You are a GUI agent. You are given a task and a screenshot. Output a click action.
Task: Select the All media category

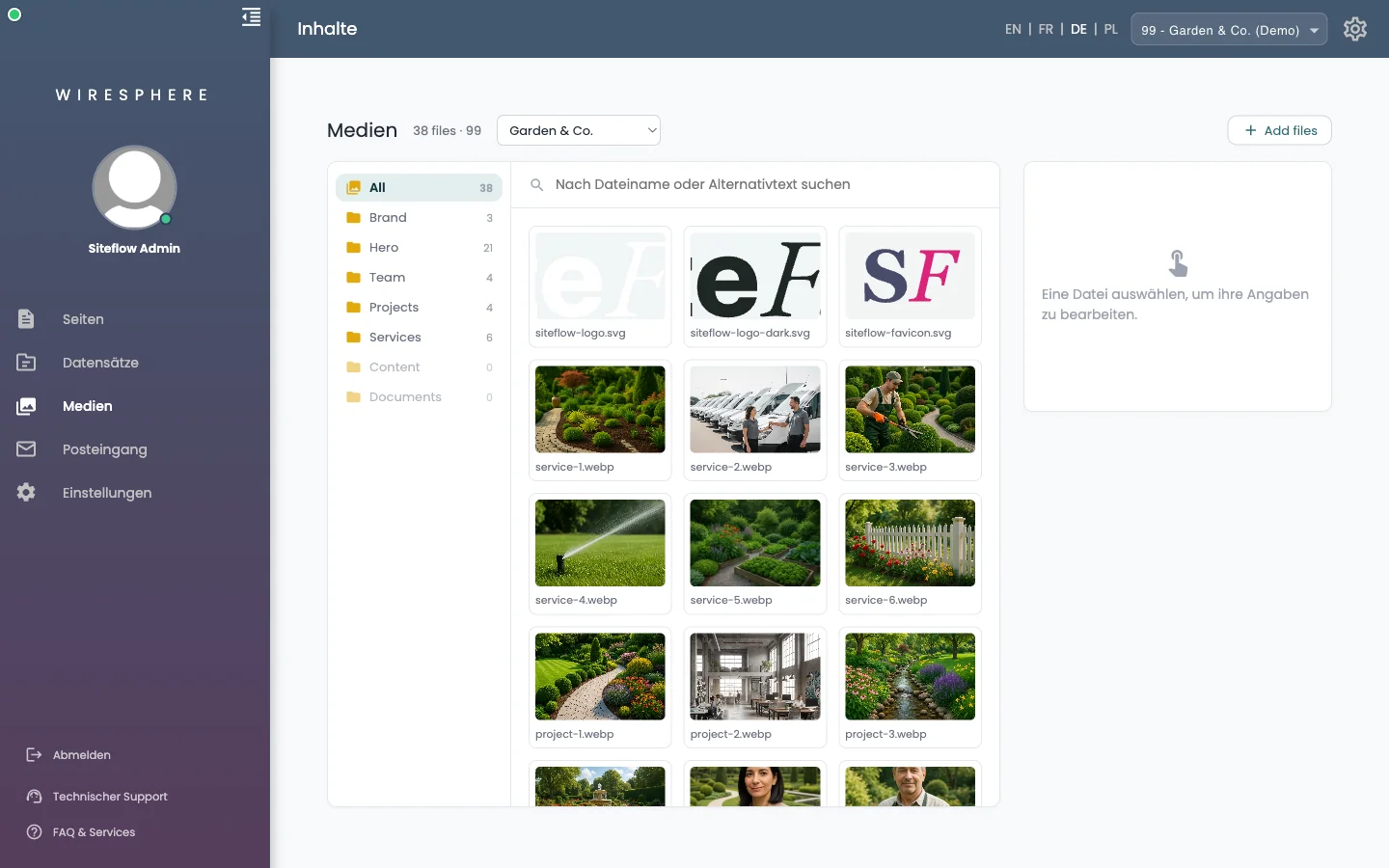point(419,188)
